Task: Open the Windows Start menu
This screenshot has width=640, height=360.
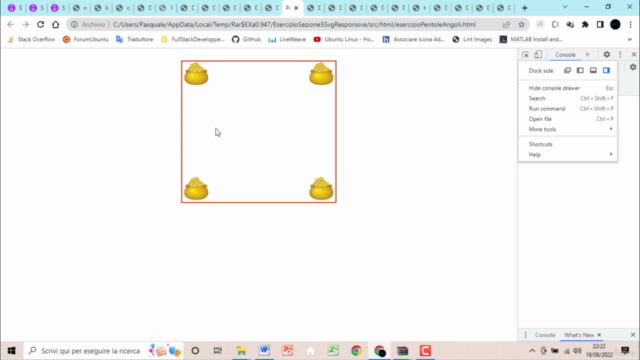Action: [11, 351]
